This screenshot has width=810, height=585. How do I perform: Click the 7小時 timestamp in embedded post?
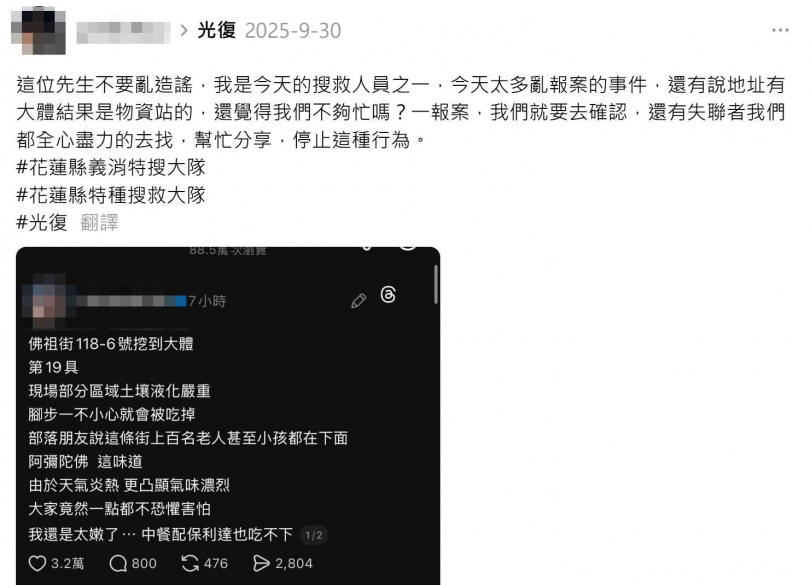tap(207, 301)
